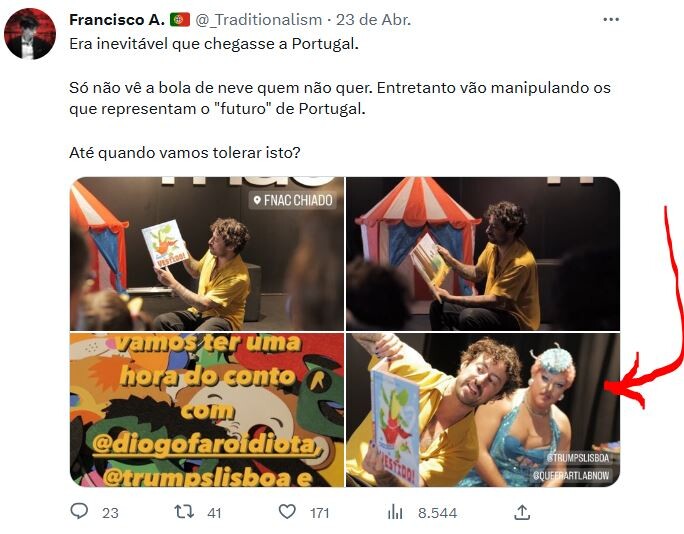Image resolution: width=684 pixels, height=534 pixels.
Task: Click the @_Traditionalism handle
Action: pyautogui.click(x=259, y=20)
